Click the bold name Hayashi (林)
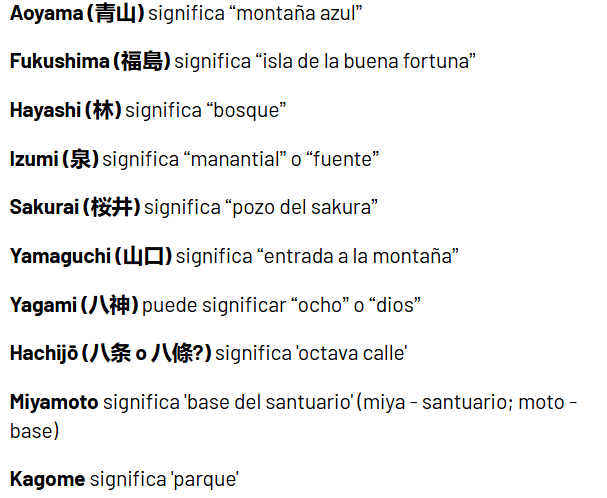The width and height of the screenshot is (607, 498). (65, 110)
